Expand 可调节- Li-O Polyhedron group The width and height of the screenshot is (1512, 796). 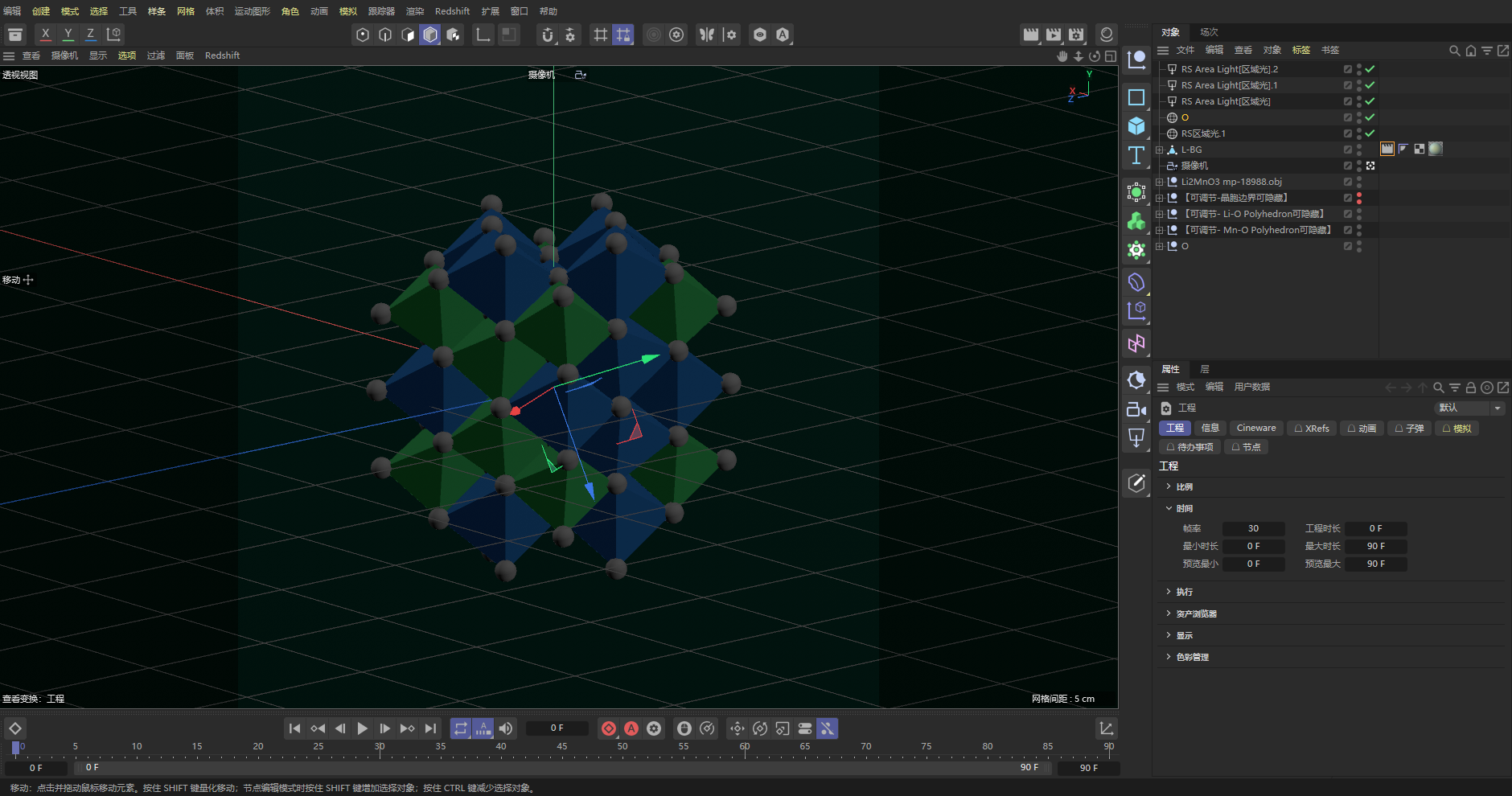point(1159,214)
